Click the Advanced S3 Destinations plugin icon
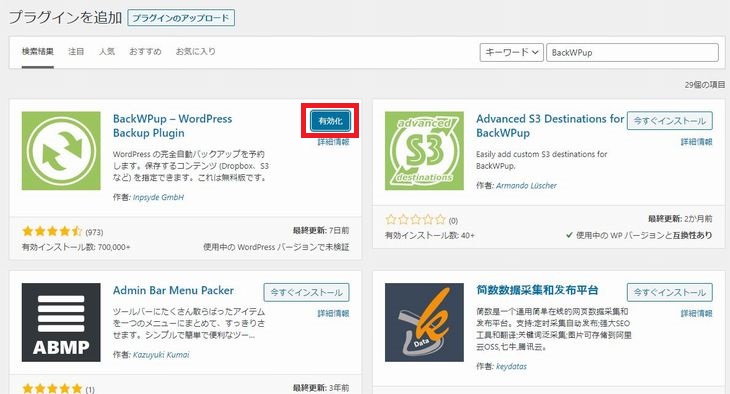Image resolution: width=730 pixels, height=394 pixels. tap(424, 150)
